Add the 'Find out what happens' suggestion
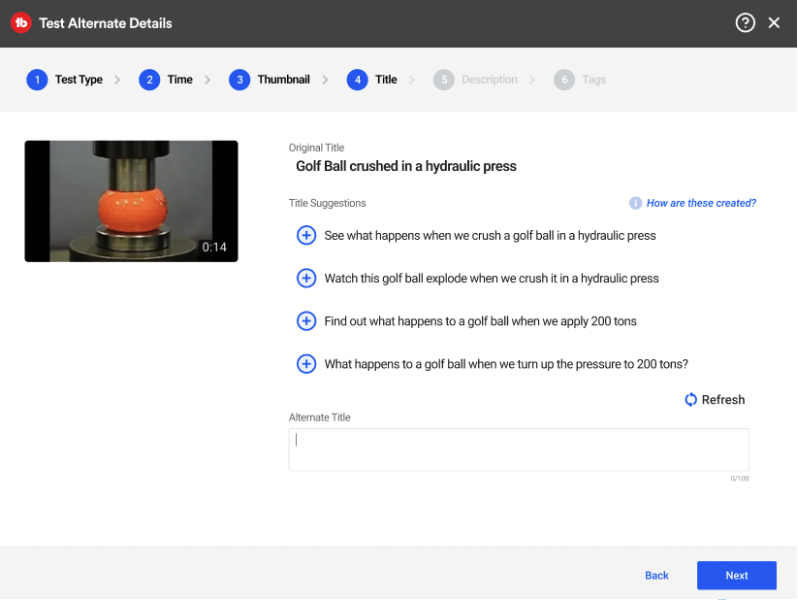798x600 pixels. [x=307, y=321]
